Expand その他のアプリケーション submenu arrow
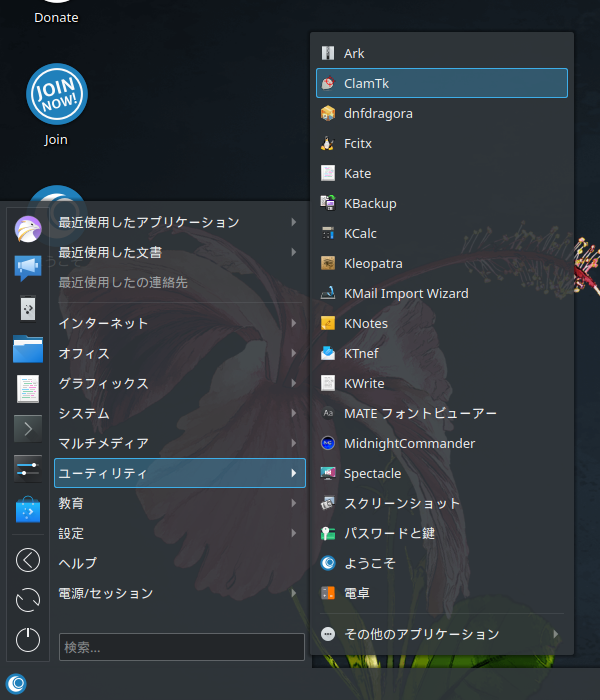 pyautogui.click(x=556, y=634)
